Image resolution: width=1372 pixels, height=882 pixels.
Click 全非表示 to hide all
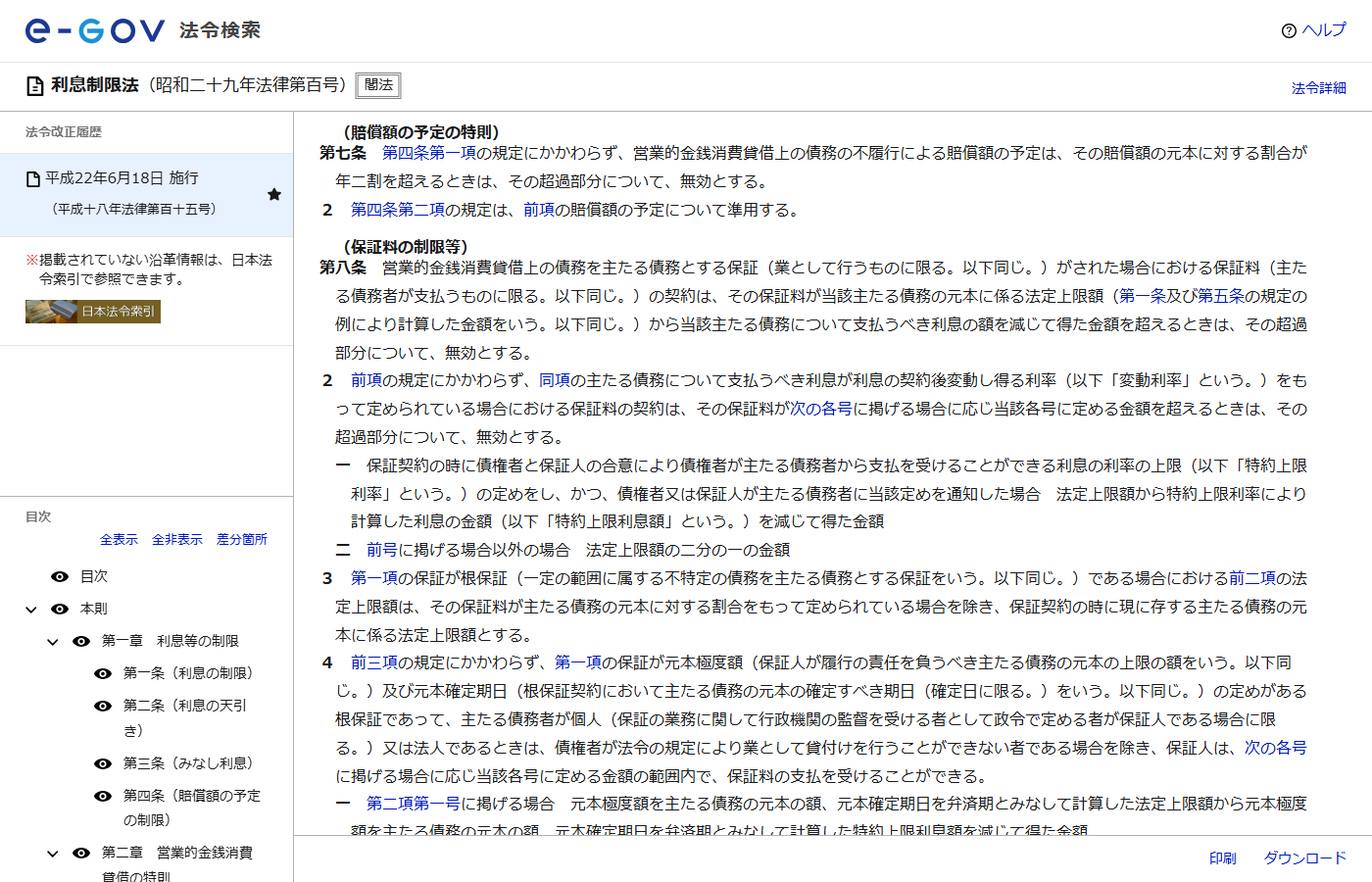click(177, 539)
